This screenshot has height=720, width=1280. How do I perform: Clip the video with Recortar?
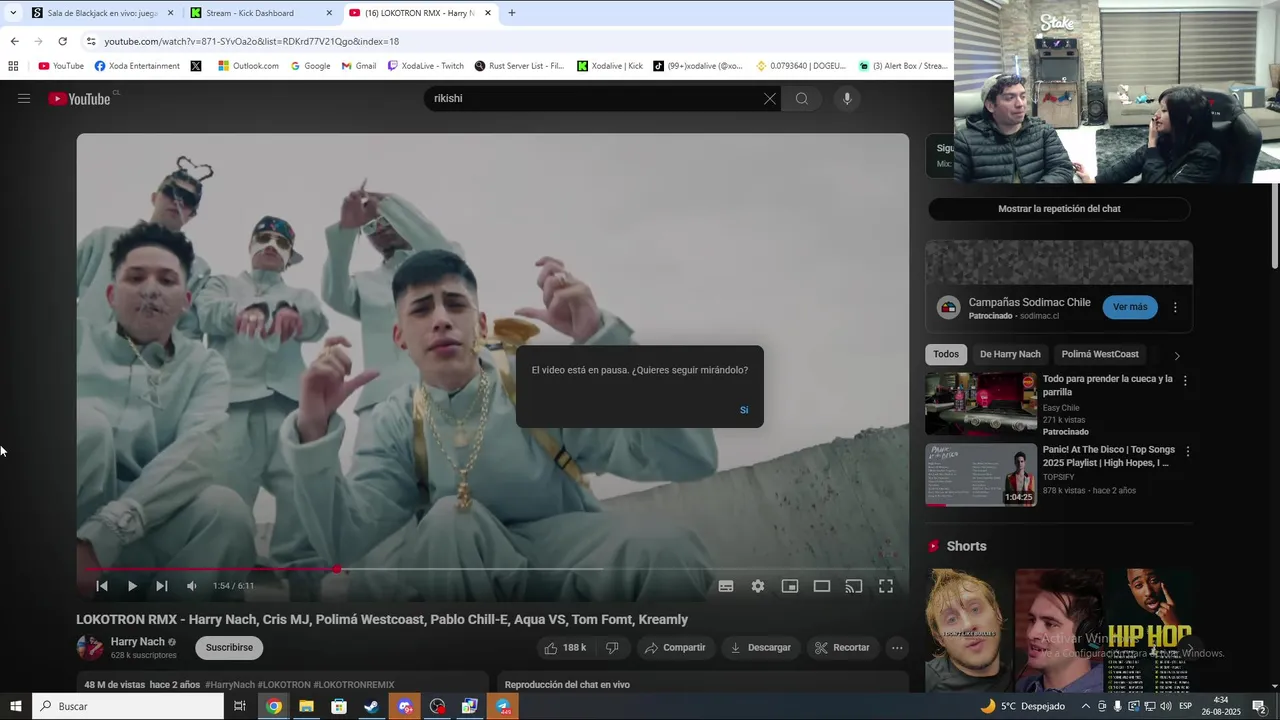[842, 648]
